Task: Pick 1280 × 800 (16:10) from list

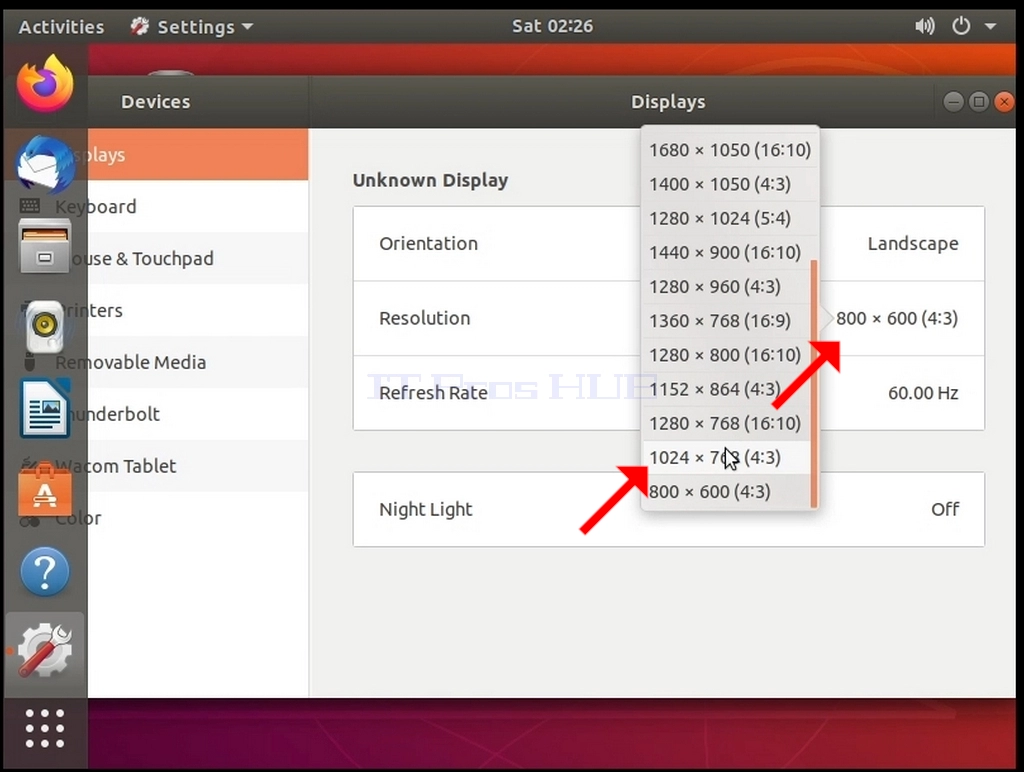Action: click(726, 355)
